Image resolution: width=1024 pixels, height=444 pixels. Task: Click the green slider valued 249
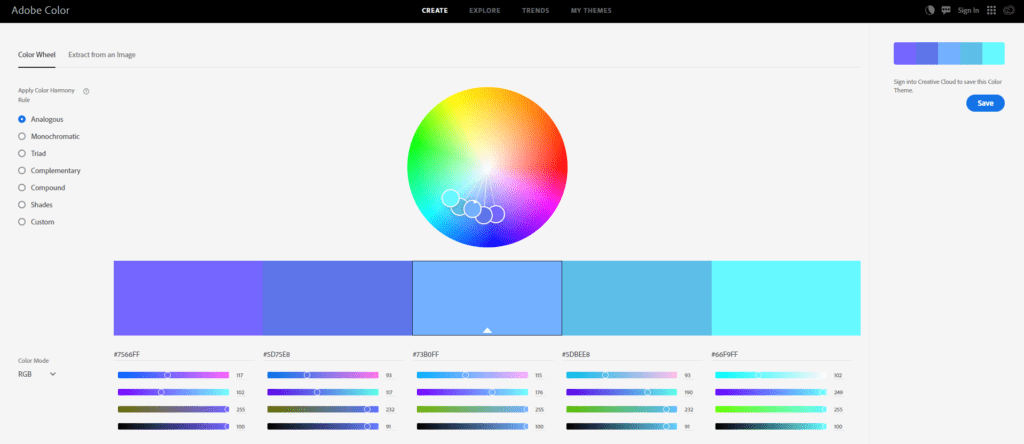click(x=771, y=392)
